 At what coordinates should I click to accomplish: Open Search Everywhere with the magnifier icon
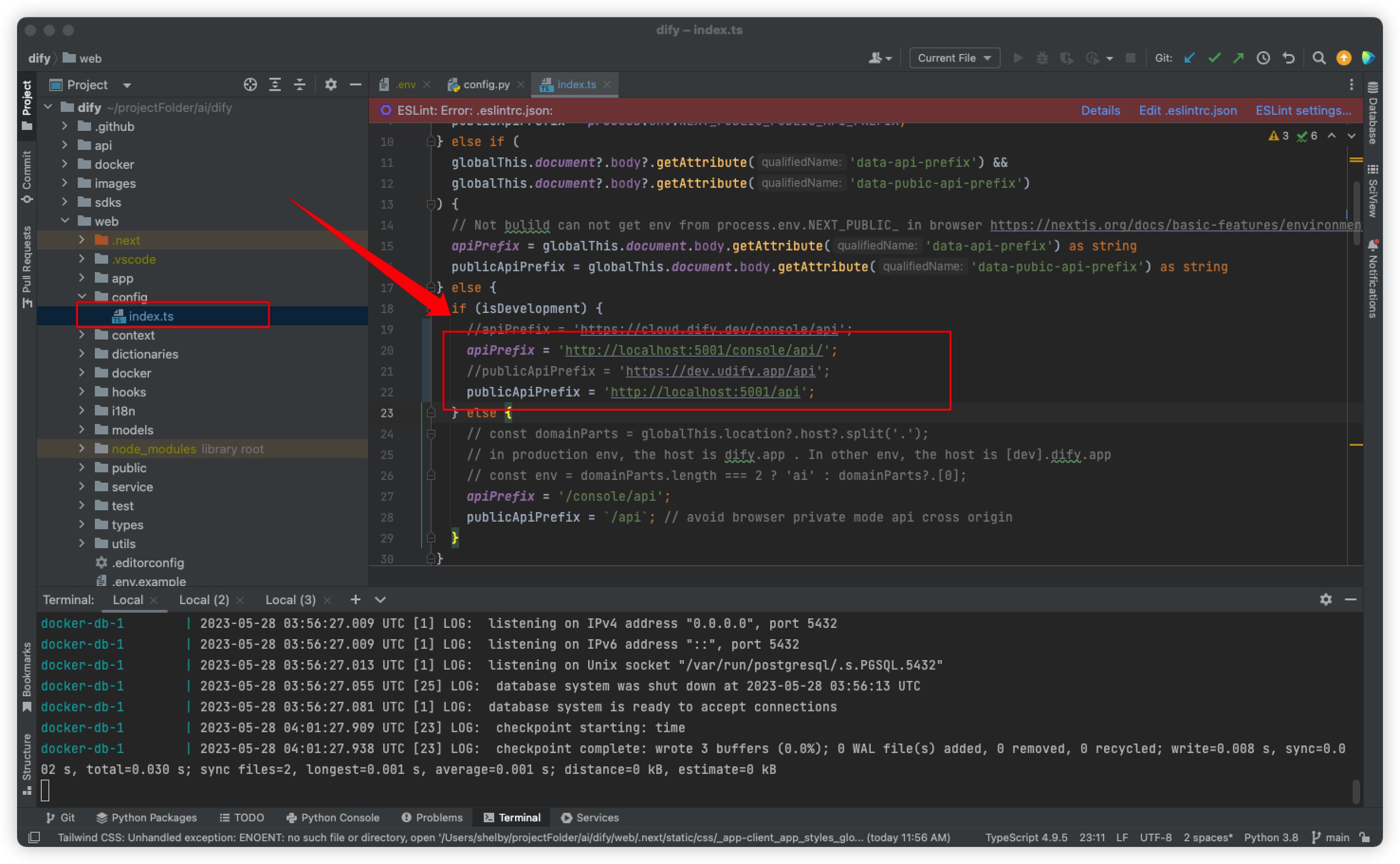click(x=1319, y=58)
